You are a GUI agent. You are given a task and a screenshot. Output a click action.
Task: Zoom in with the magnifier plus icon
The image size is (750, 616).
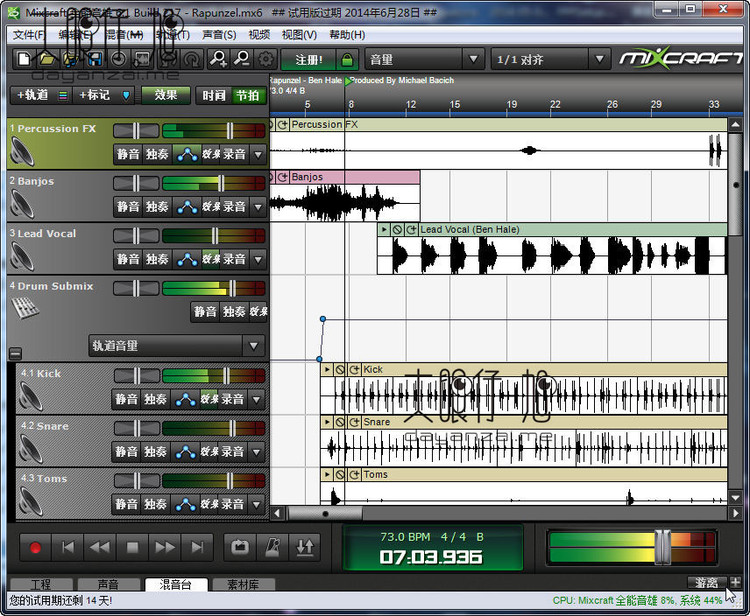coord(219,59)
